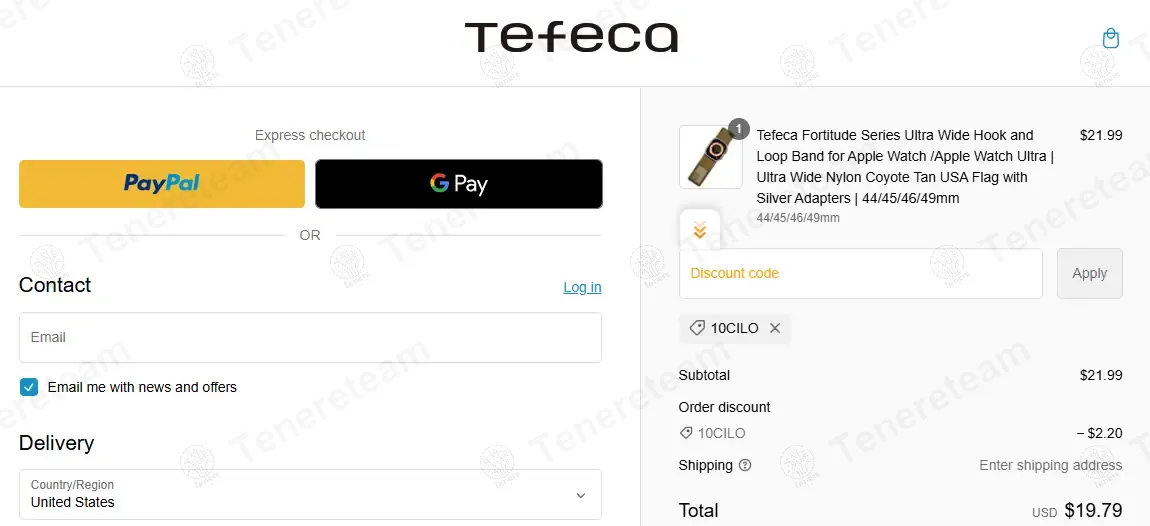The width and height of the screenshot is (1150, 526).
Task: Click the tag icon on 10CILO chip
Action: click(697, 328)
